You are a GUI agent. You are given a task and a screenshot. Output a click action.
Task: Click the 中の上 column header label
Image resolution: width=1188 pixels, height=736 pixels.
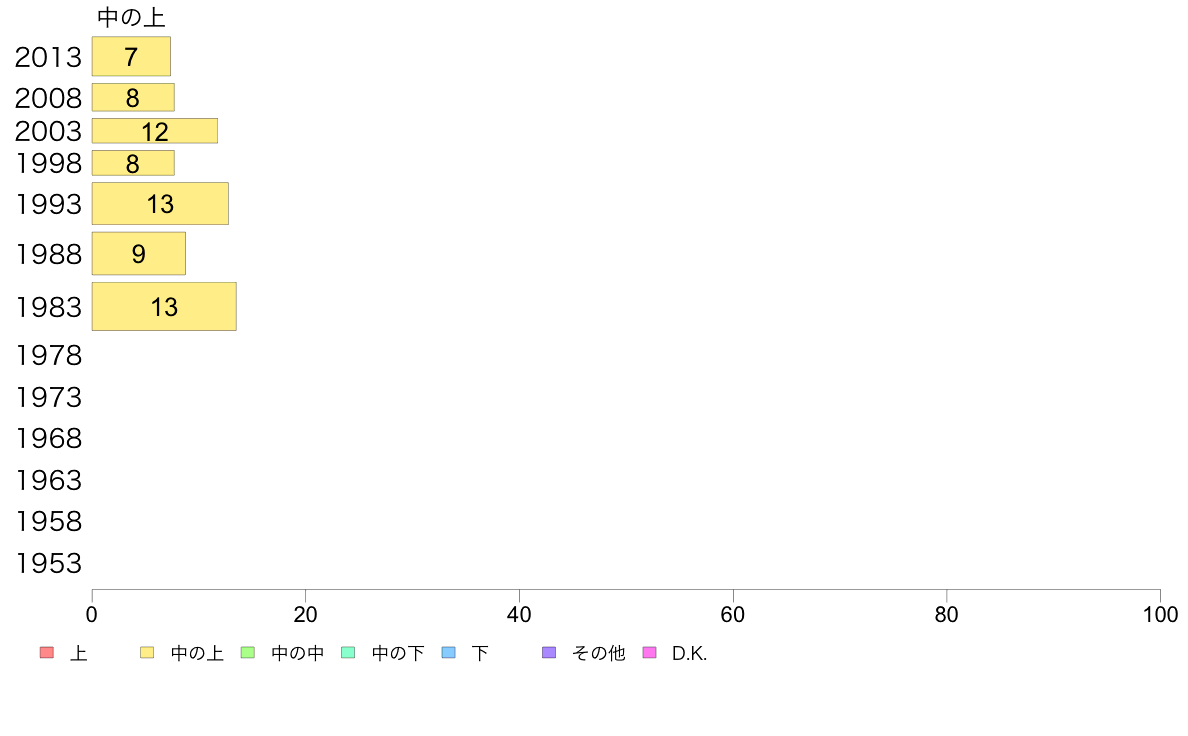tap(131, 17)
